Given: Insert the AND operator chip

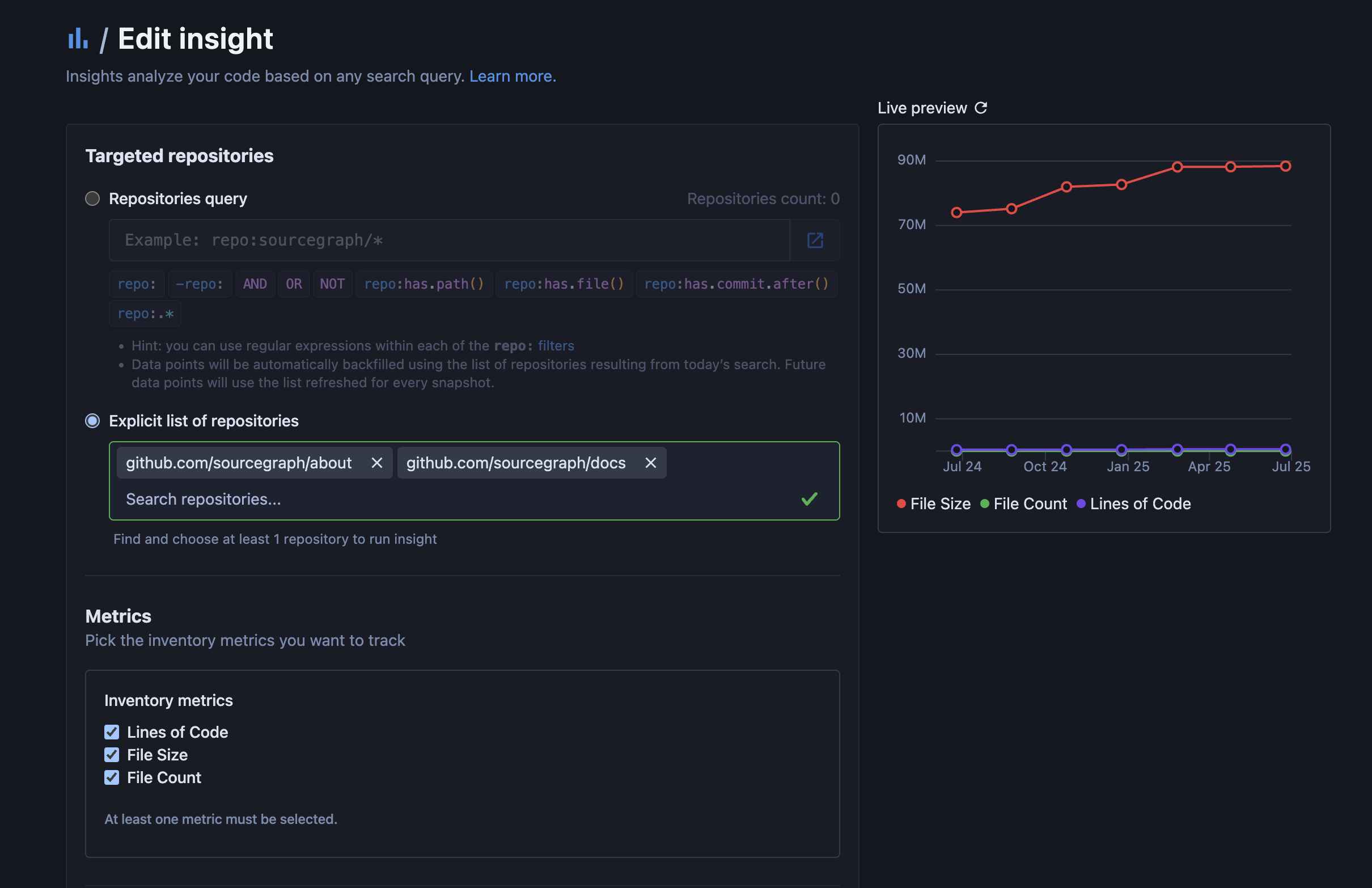Looking at the screenshot, I should coord(255,284).
